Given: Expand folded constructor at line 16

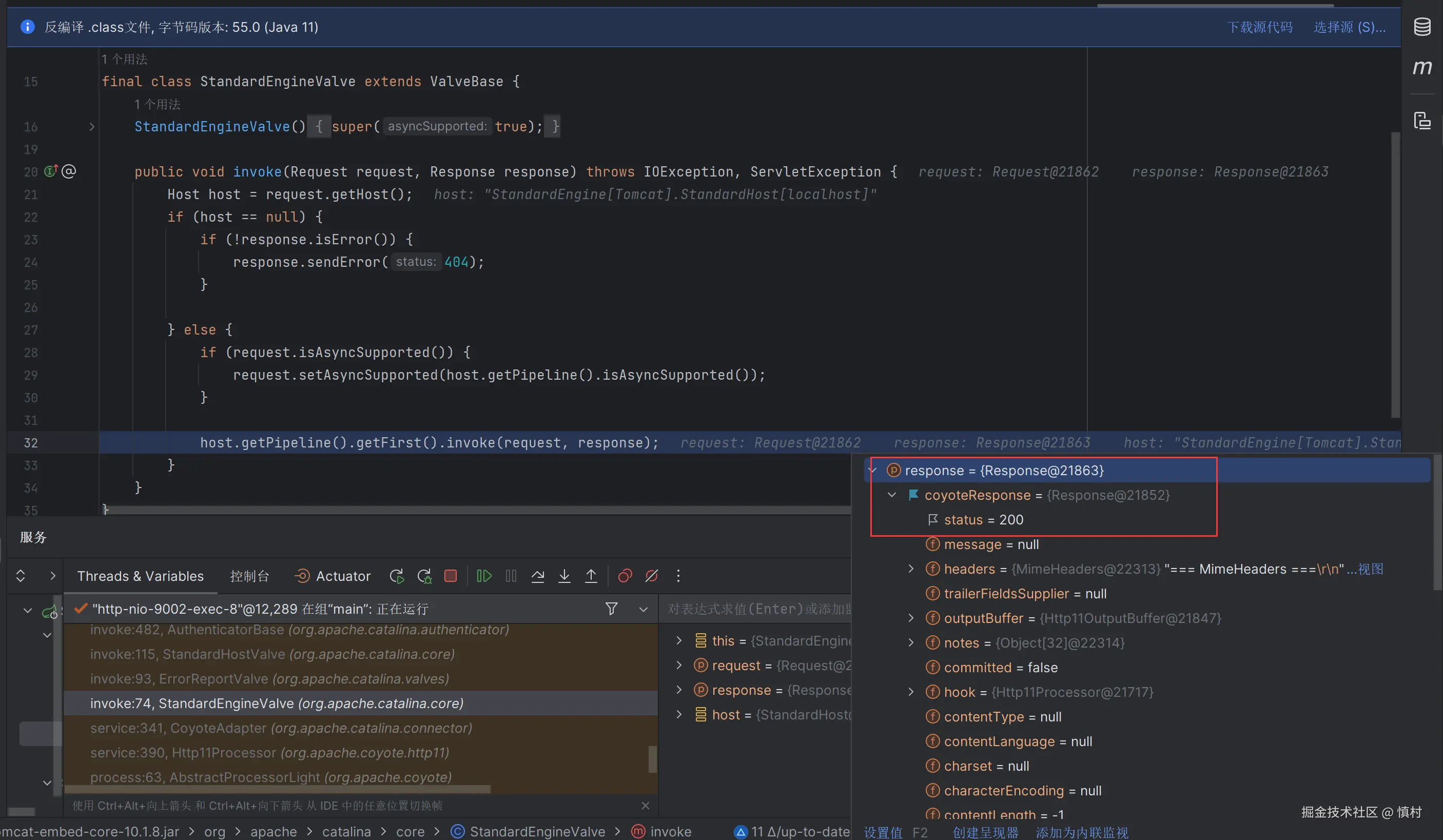Looking at the screenshot, I should [x=92, y=127].
